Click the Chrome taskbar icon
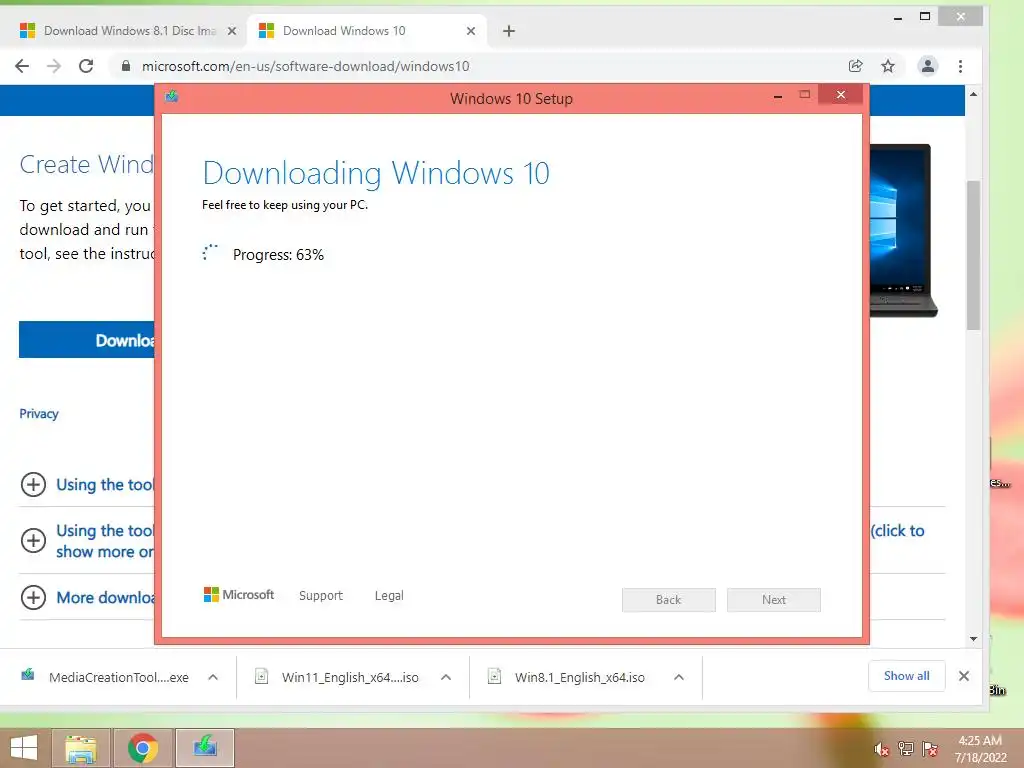Screen dimensions: 1024x768 tap(143, 748)
